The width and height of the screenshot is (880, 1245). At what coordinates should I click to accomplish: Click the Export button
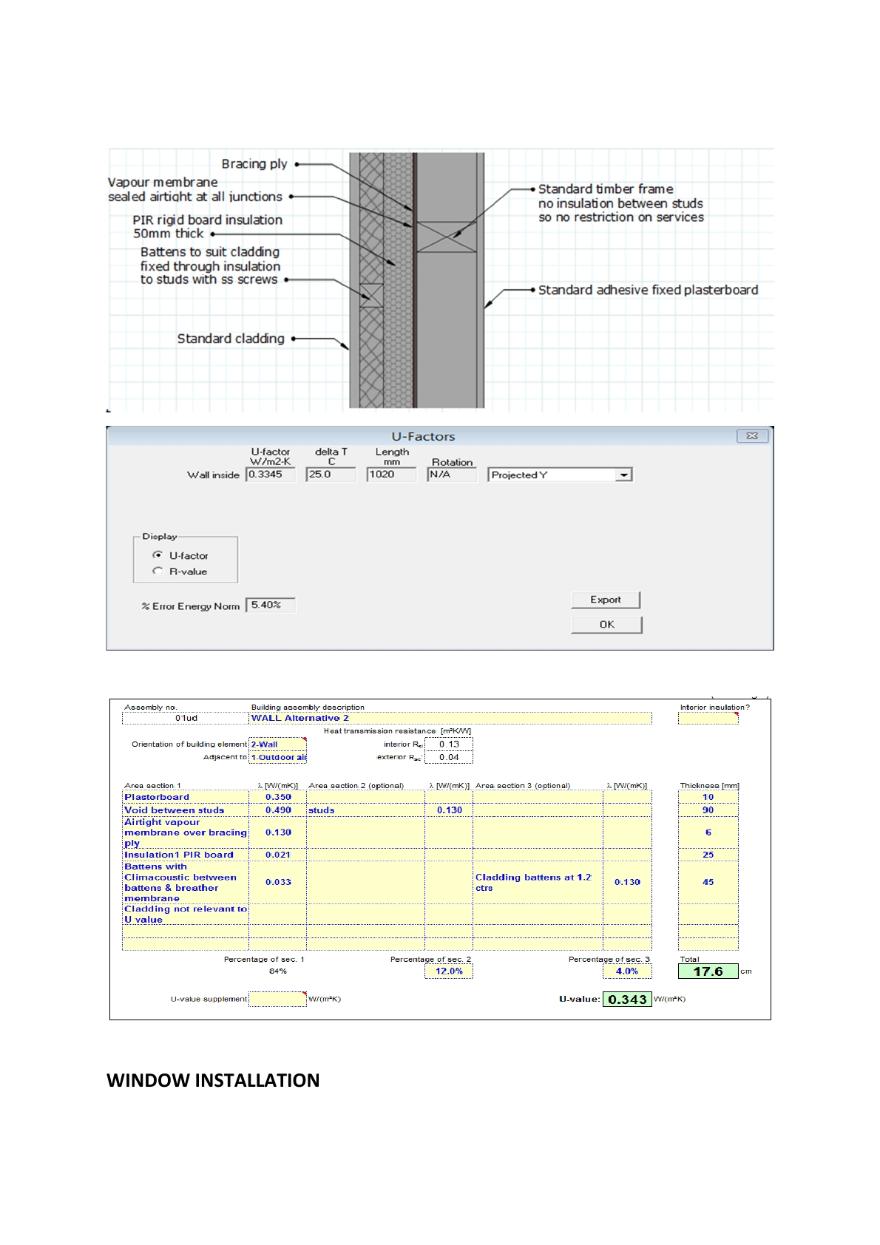(605, 600)
